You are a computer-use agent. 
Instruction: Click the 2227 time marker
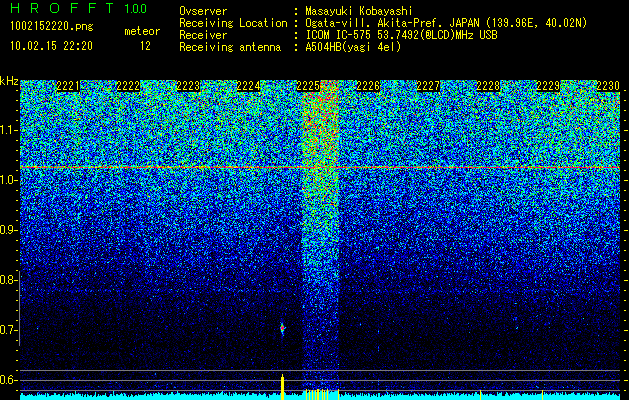[428, 86]
